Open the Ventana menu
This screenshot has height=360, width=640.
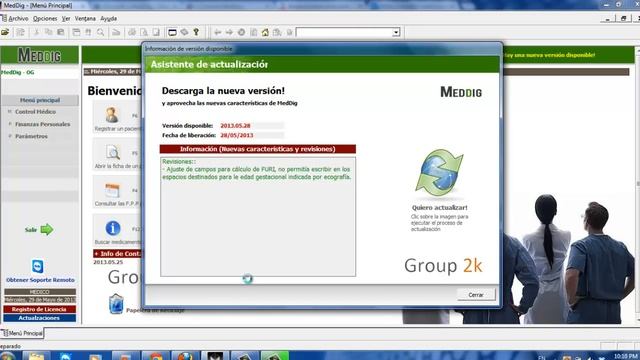click(x=85, y=18)
